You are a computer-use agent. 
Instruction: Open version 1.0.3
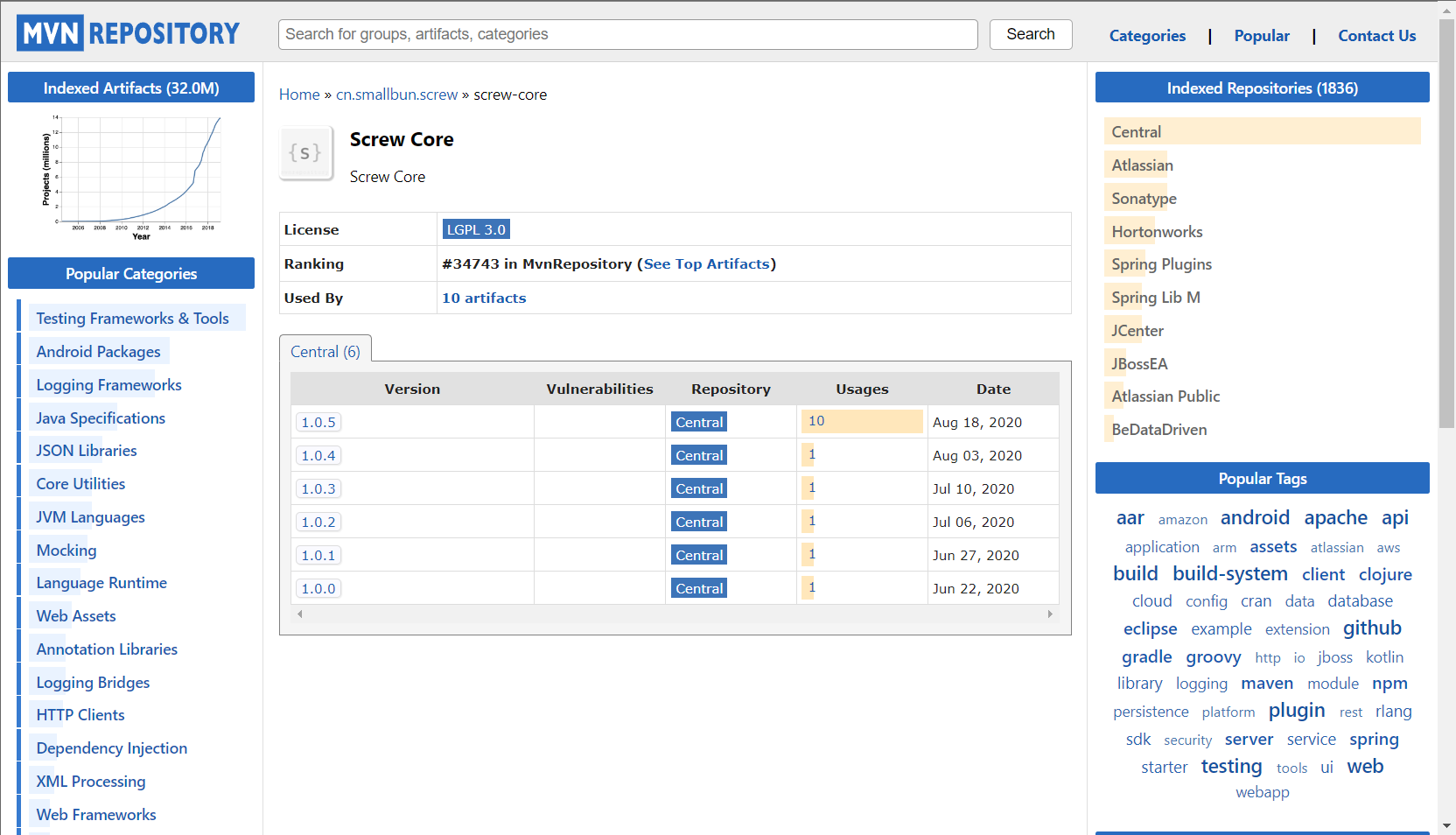click(x=318, y=488)
